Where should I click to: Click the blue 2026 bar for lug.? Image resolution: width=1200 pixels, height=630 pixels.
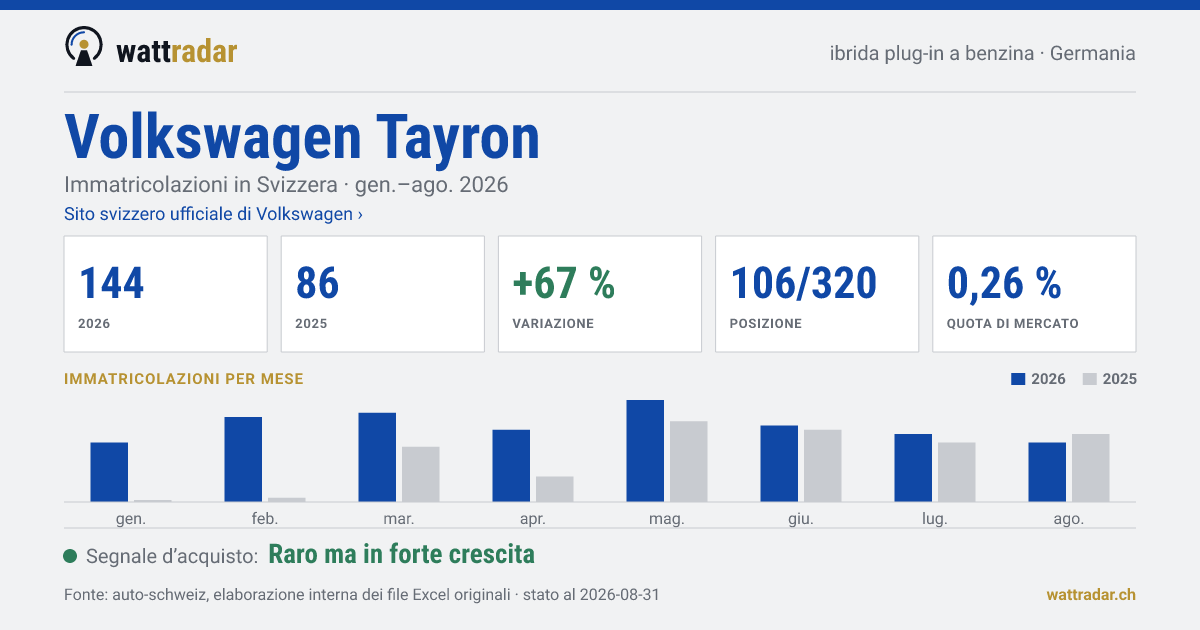tap(913, 468)
